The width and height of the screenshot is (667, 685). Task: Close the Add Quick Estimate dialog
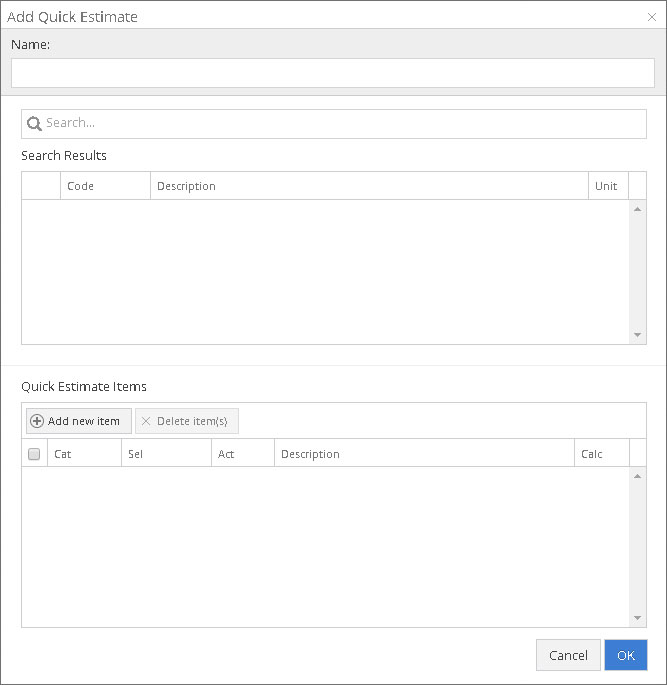[652, 17]
